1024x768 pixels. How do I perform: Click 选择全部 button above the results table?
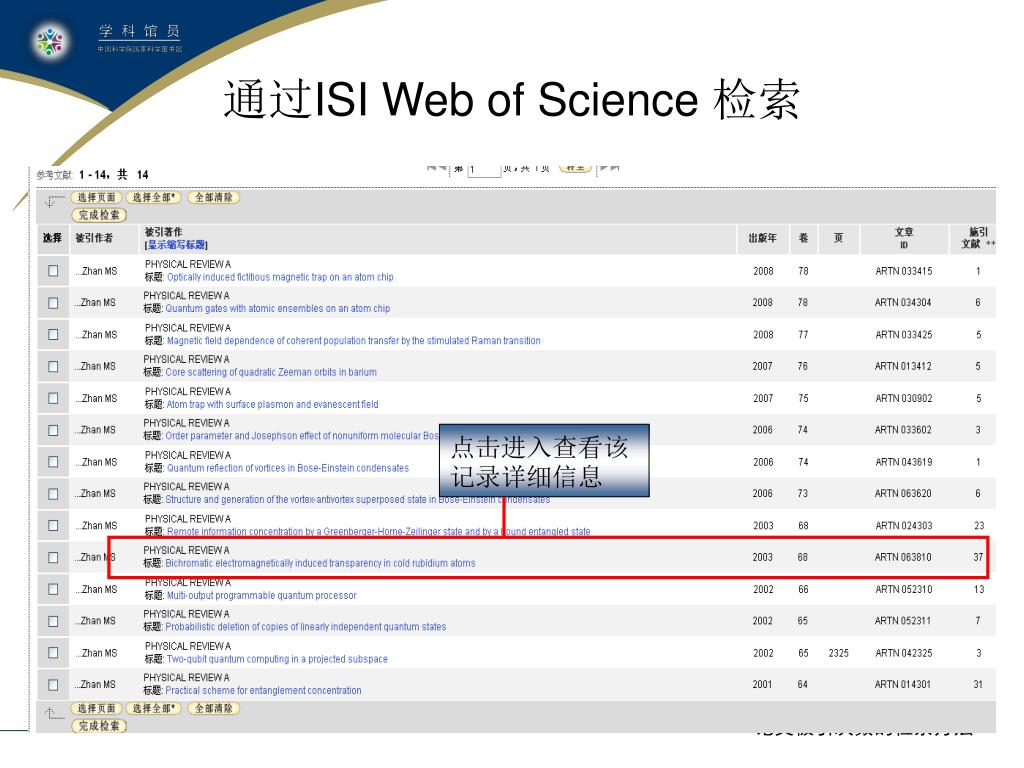coord(153,197)
